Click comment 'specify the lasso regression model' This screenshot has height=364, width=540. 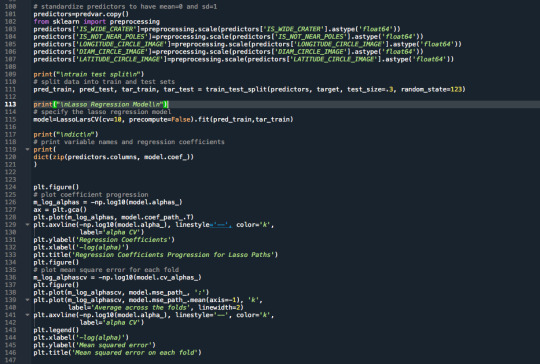[x=102, y=112]
